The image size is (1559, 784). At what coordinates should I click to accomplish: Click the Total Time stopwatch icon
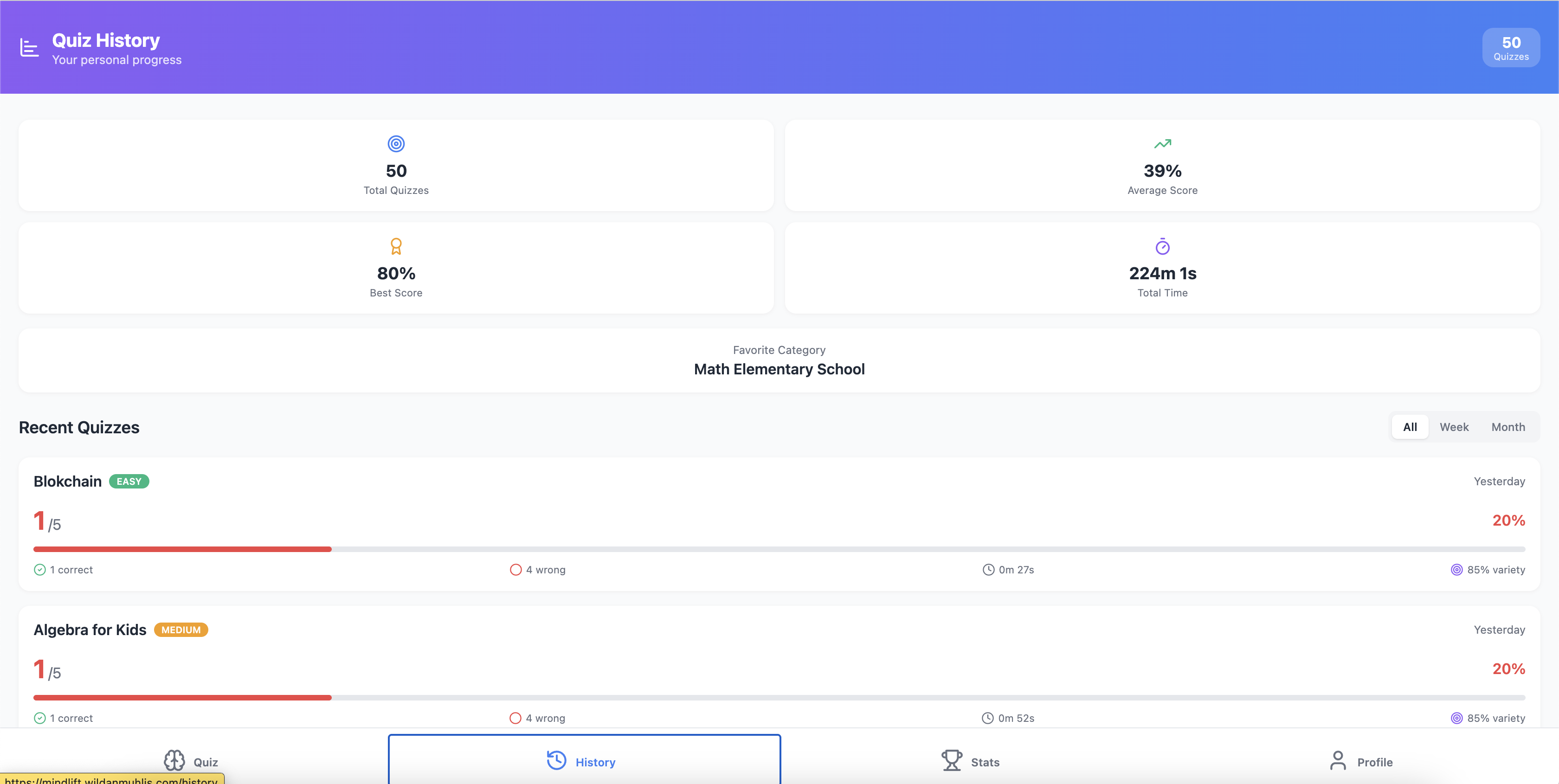click(x=1162, y=246)
